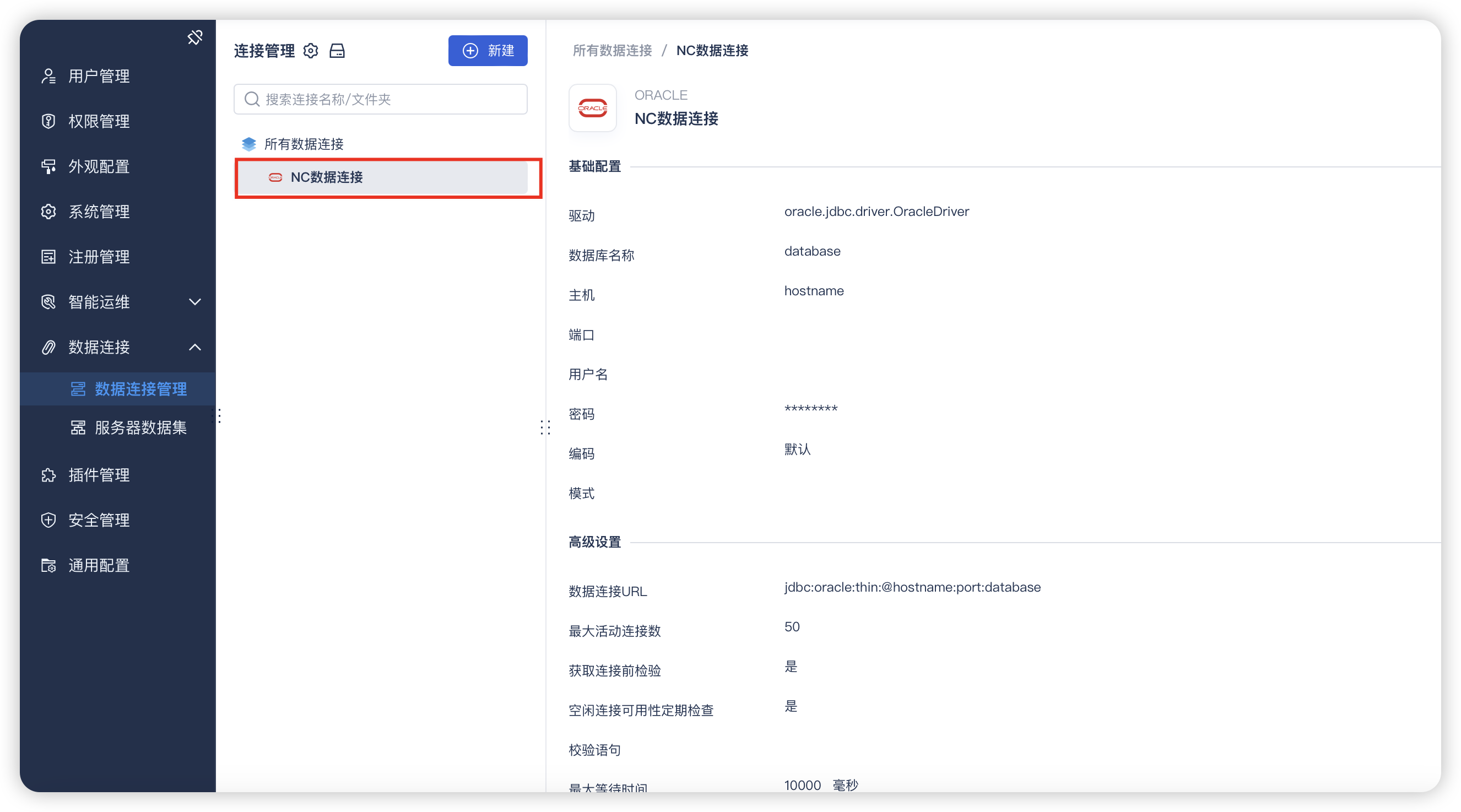Open 服务器数据集 submenu item
The image size is (1461, 812).
tap(140, 427)
